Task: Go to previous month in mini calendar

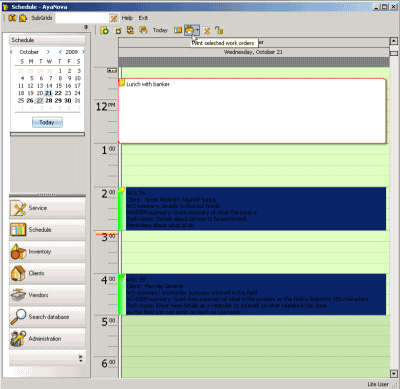Action: [x=12, y=52]
